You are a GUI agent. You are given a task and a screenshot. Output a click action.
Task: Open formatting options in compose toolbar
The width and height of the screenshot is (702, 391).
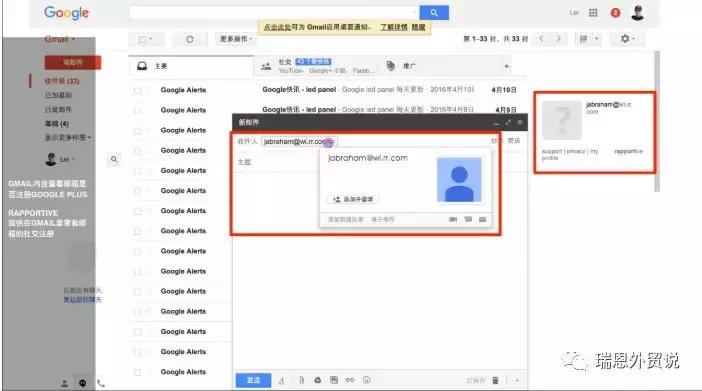pyautogui.click(x=281, y=380)
